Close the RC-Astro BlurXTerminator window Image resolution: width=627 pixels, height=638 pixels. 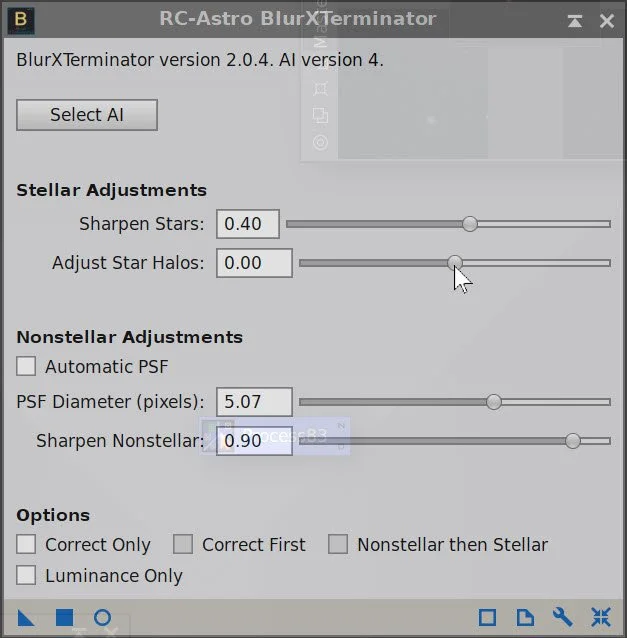606,21
